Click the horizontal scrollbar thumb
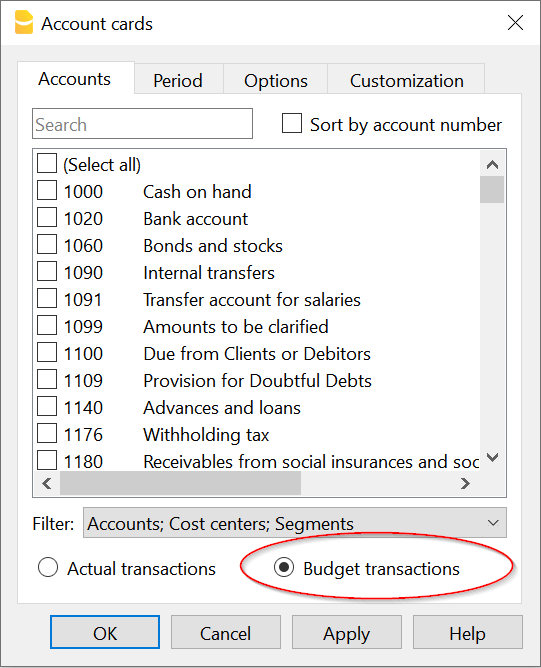Viewport: 541px width, 668px height. [181, 484]
